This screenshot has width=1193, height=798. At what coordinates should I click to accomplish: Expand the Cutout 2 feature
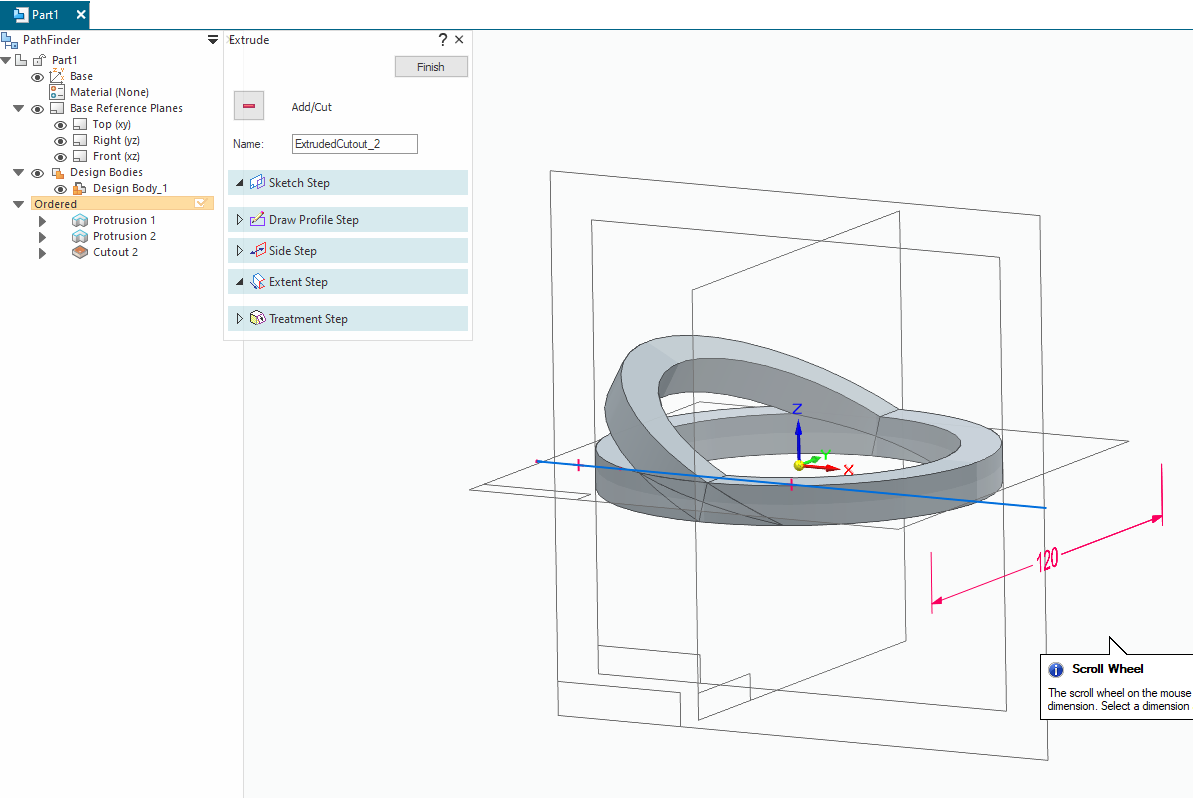pos(43,253)
